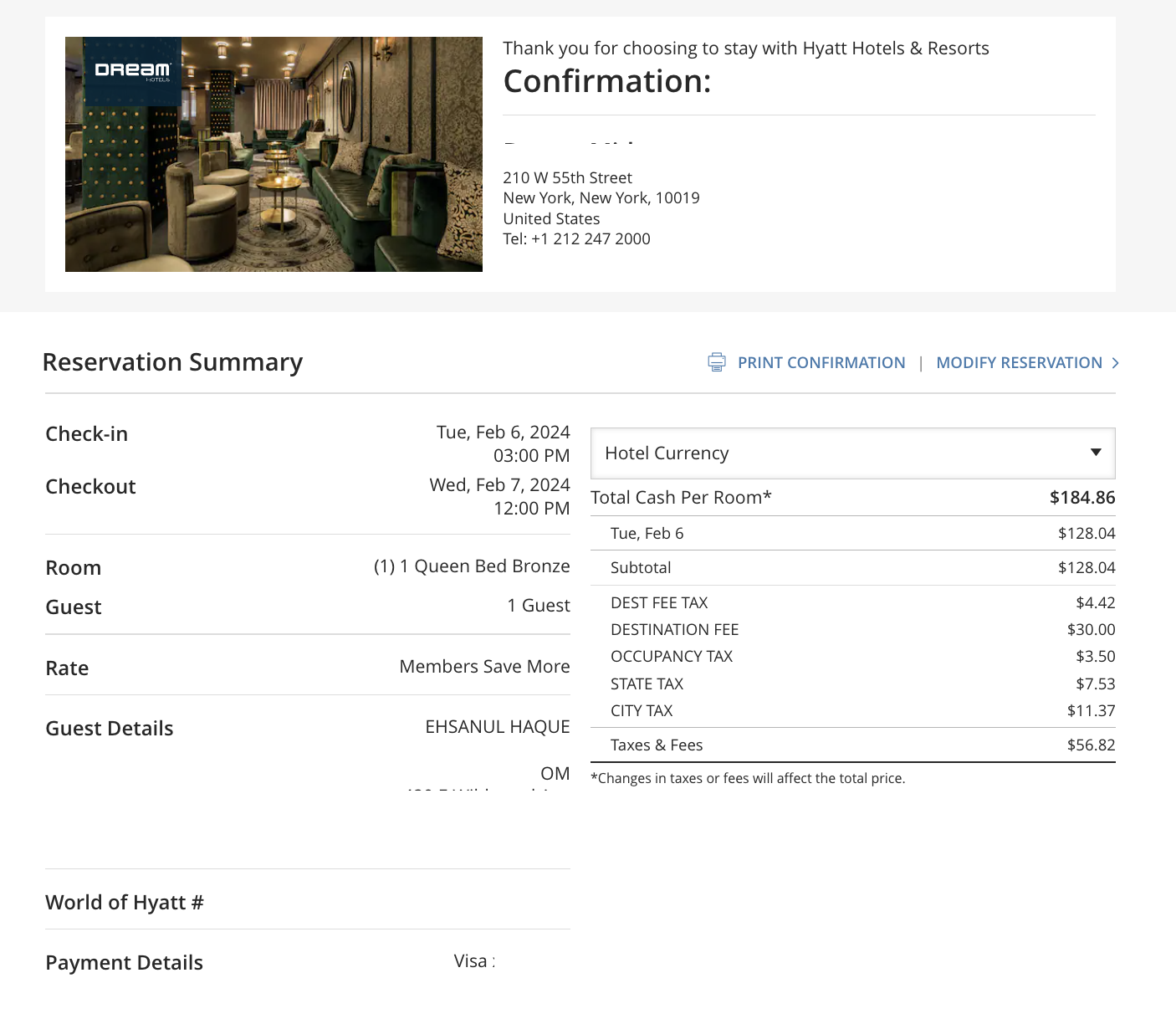
Task: Click the Visa payment method text
Action: click(474, 961)
